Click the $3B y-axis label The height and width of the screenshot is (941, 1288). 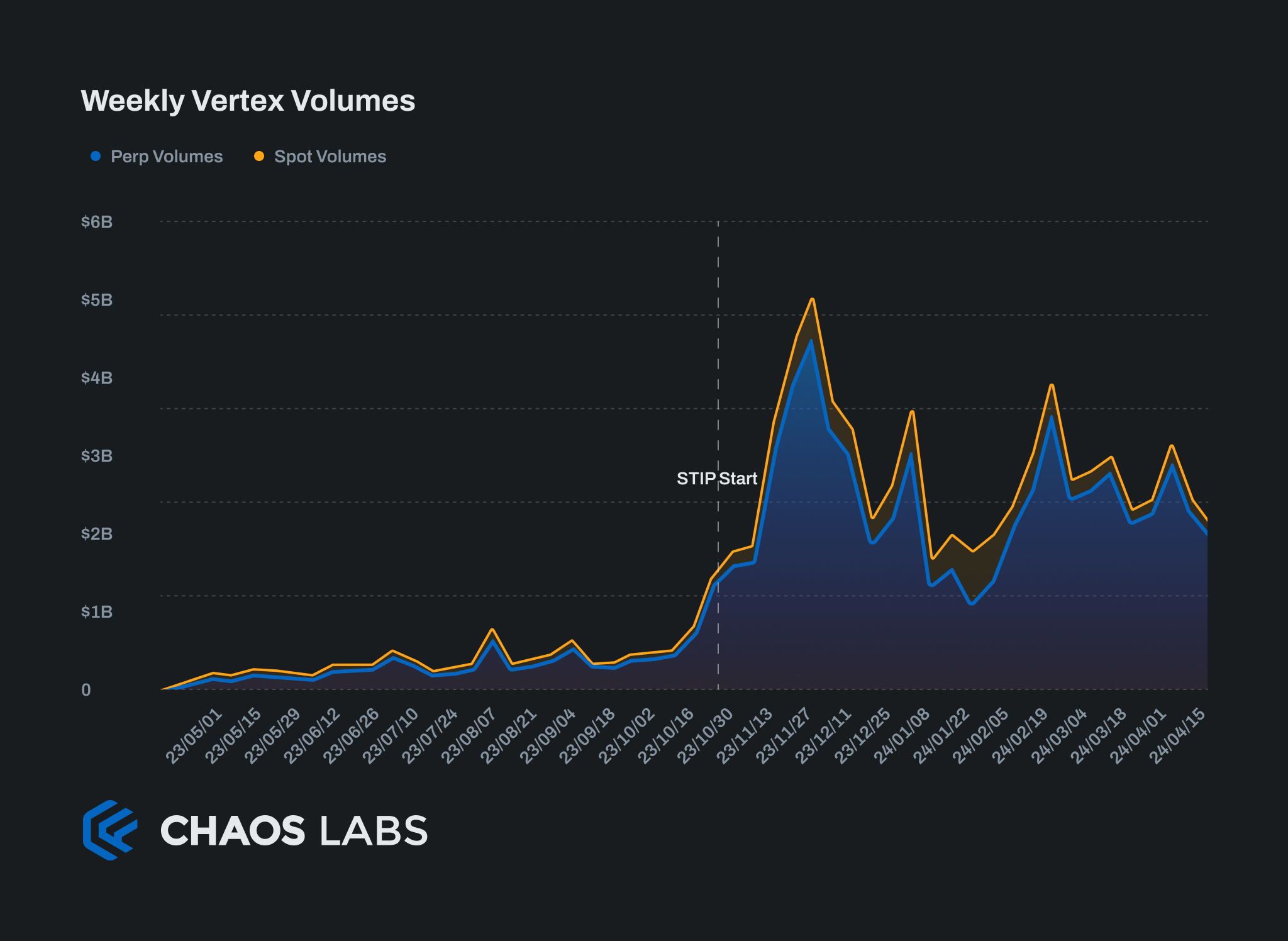coord(97,456)
